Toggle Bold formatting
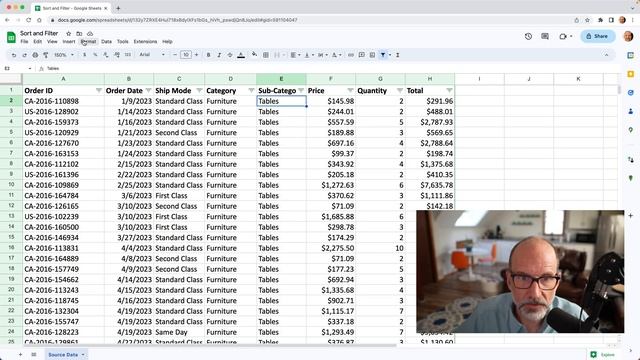This screenshot has height=360, width=640. coord(208,55)
